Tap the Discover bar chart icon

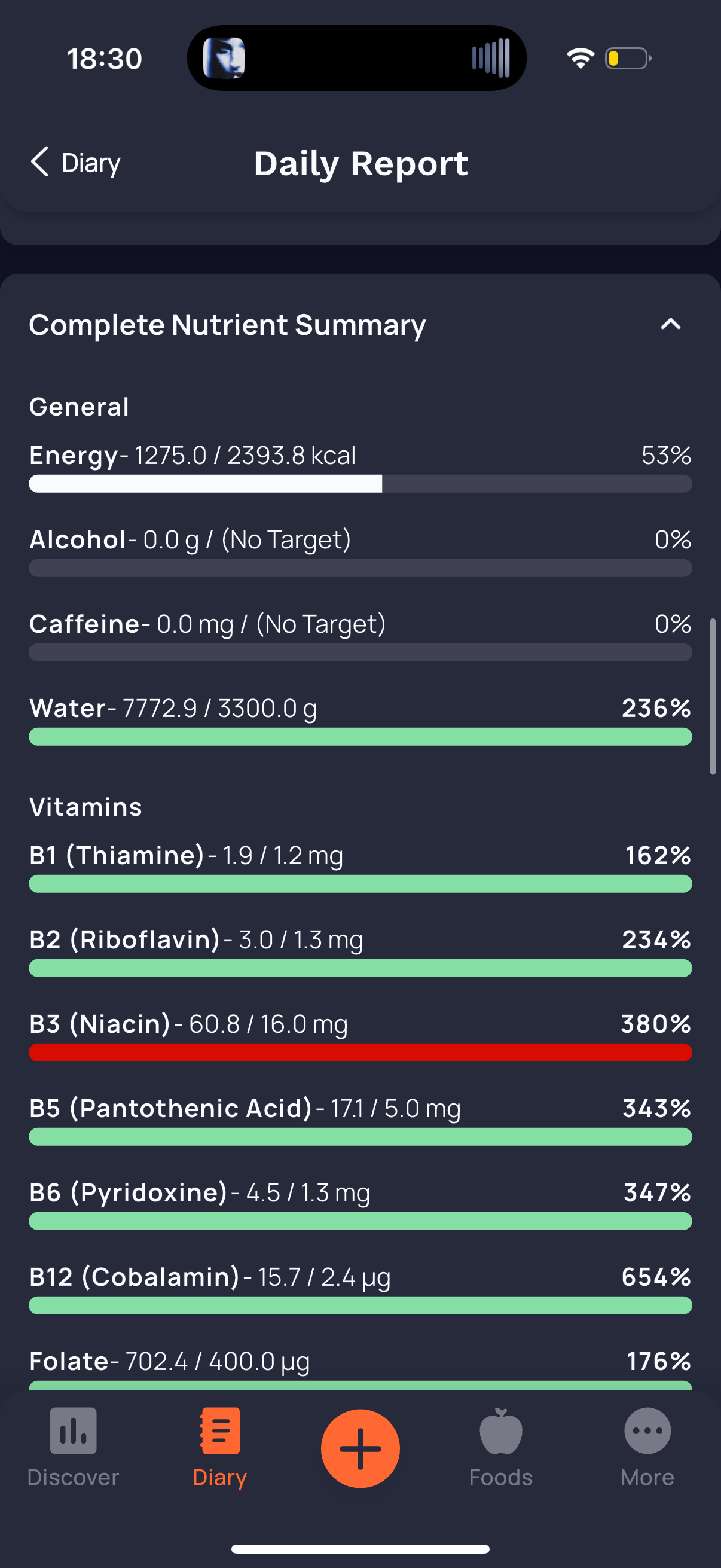coord(73,1430)
